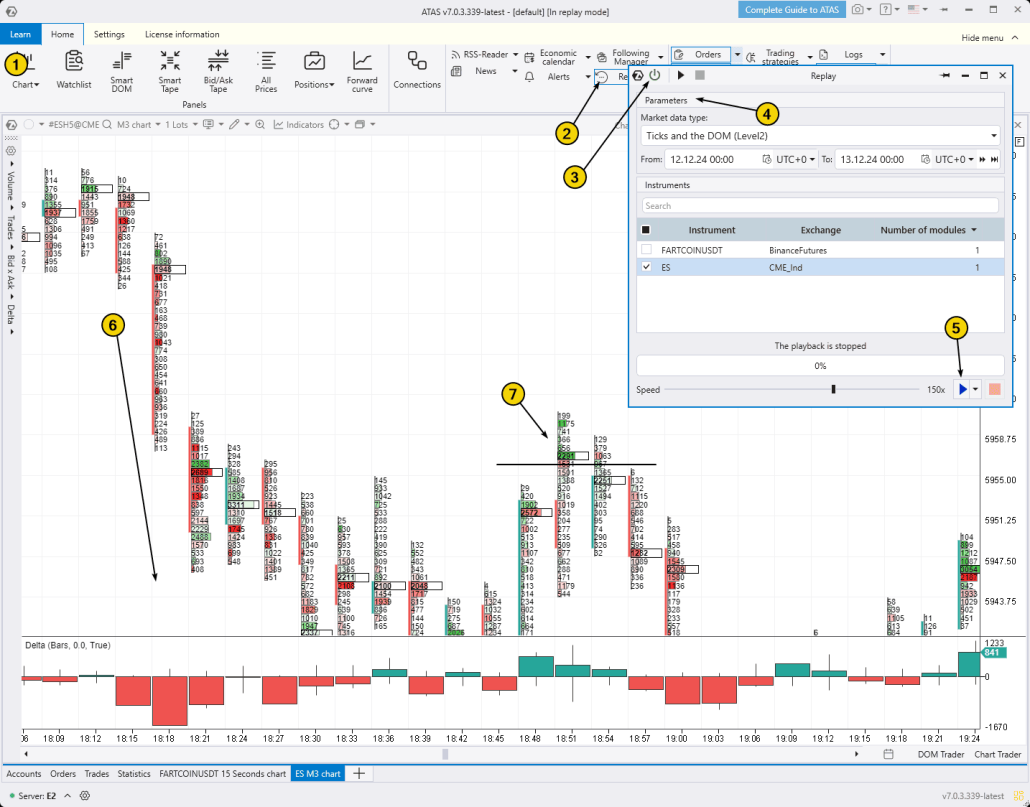Click the Complete Guide to ATAS button
This screenshot has width=1030, height=807.
790,9
